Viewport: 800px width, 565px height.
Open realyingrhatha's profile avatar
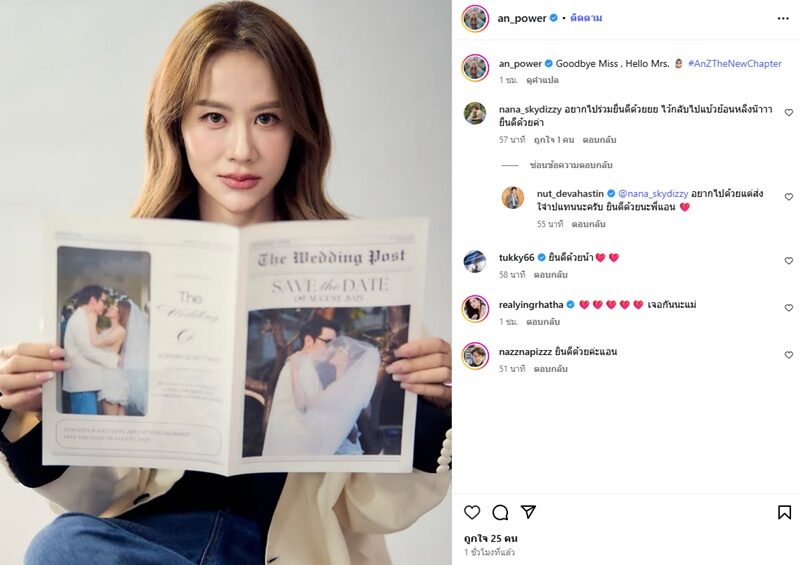[x=475, y=308]
